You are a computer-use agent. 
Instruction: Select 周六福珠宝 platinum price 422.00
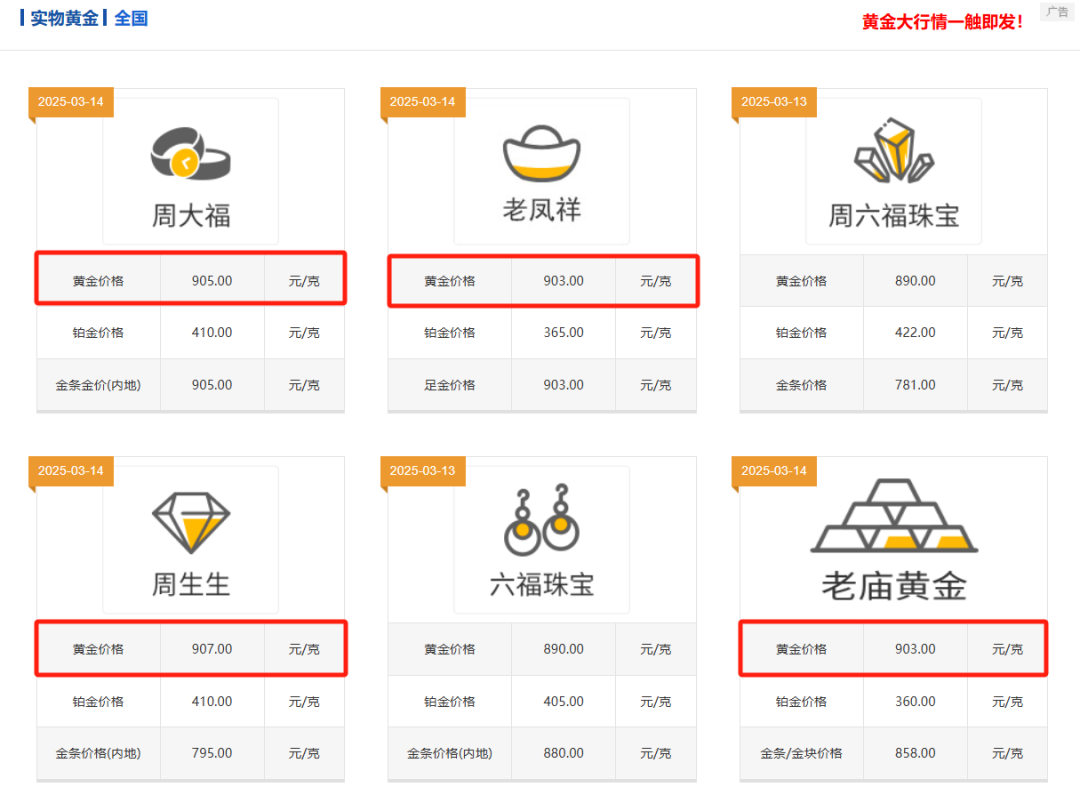coord(915,333)
